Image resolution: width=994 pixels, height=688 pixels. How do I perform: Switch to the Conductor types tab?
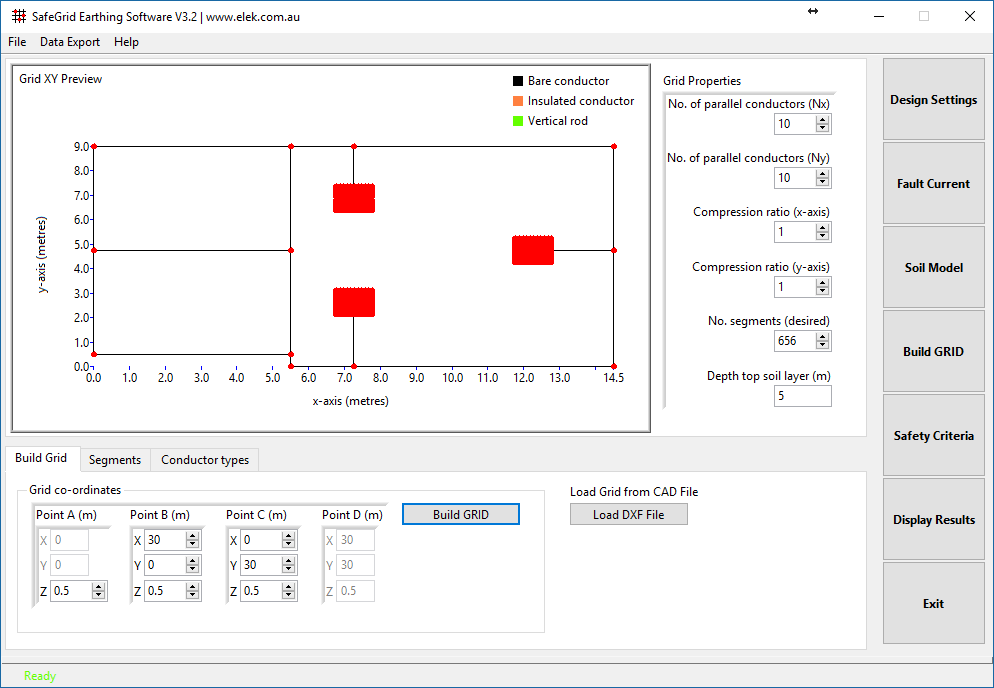tap(204, 460)
